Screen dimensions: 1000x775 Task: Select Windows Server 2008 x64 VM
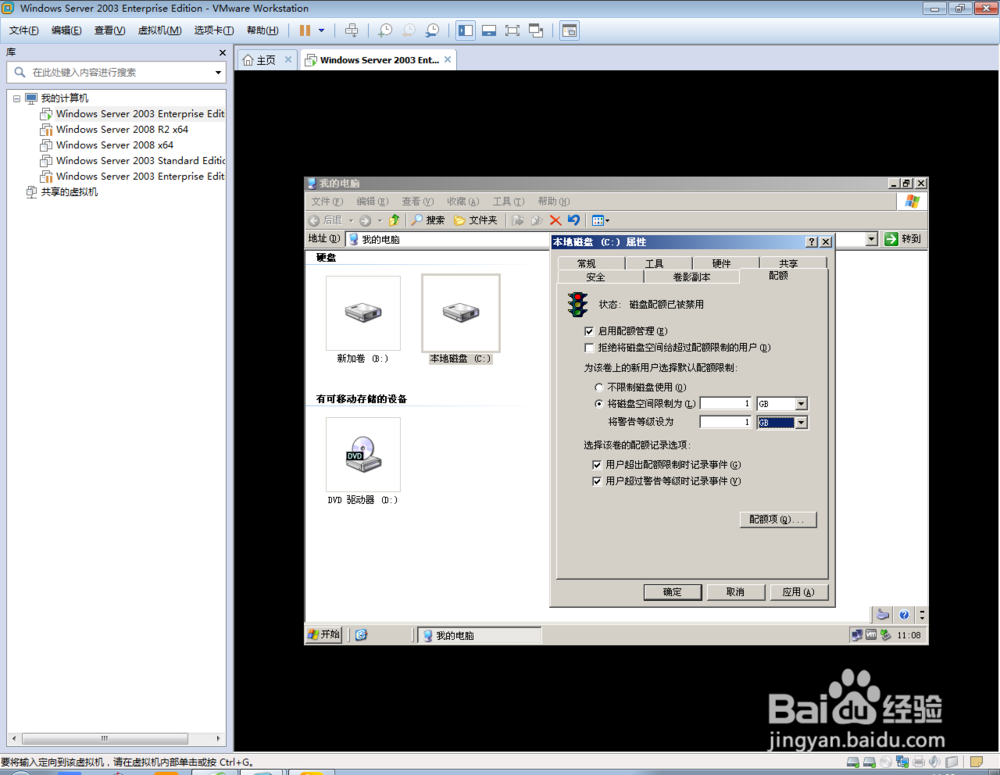[x=115, y=145]
